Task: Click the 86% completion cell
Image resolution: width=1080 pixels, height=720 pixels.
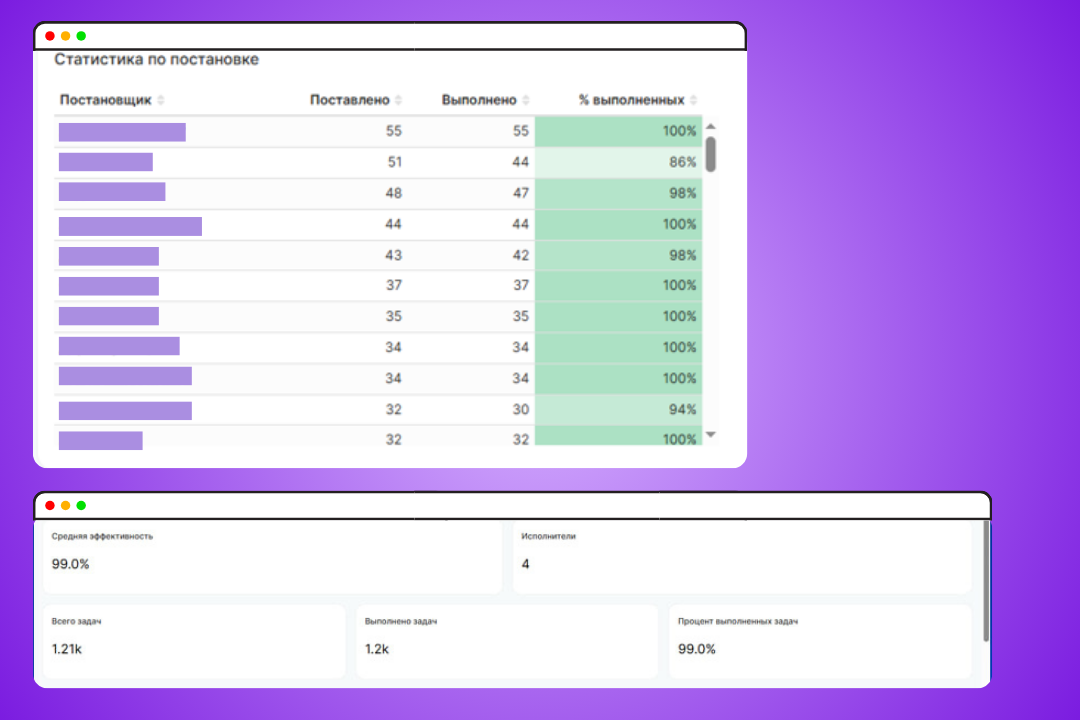Action: [619, 162]
